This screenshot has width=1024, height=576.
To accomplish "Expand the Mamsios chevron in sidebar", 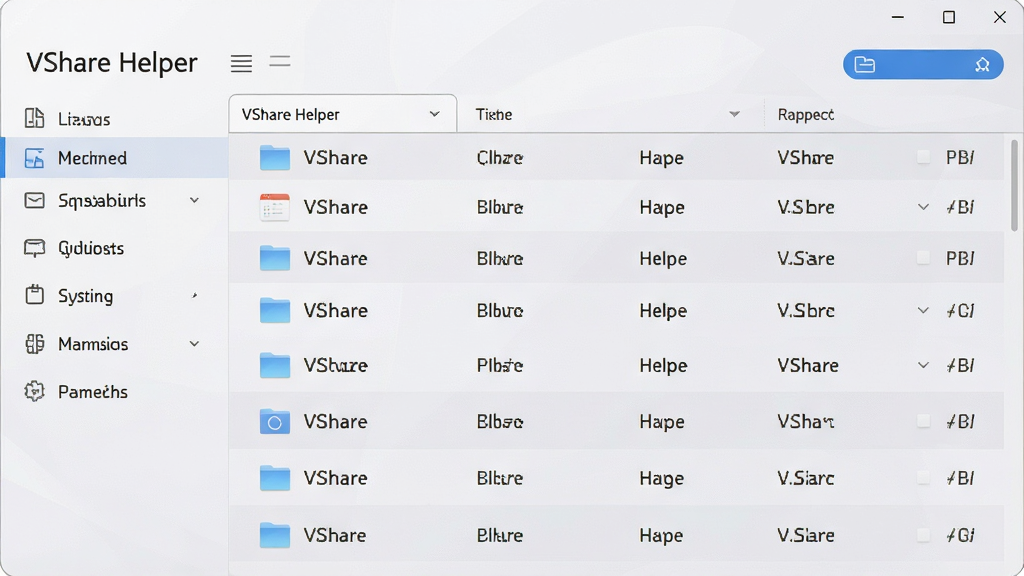I will 194,344.
